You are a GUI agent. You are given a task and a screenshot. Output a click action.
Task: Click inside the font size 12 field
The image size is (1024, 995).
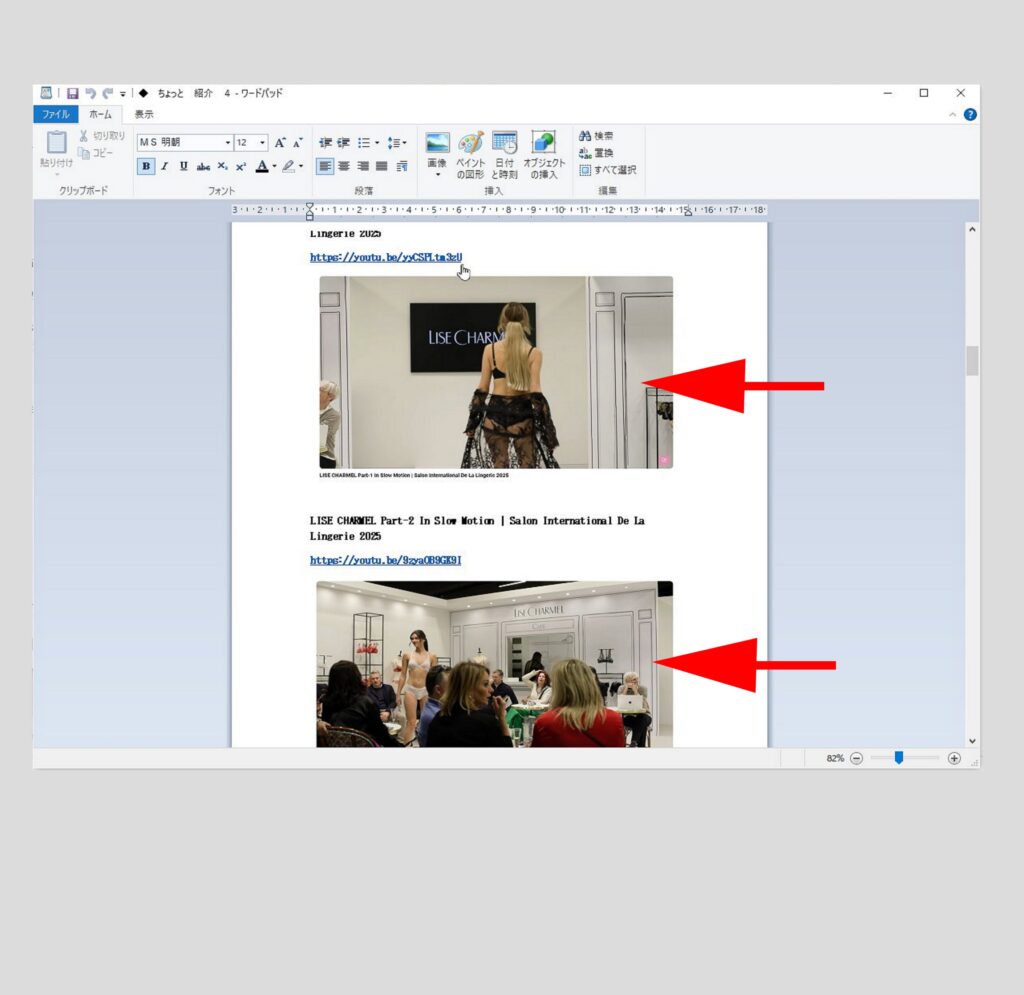pos(246,142)
